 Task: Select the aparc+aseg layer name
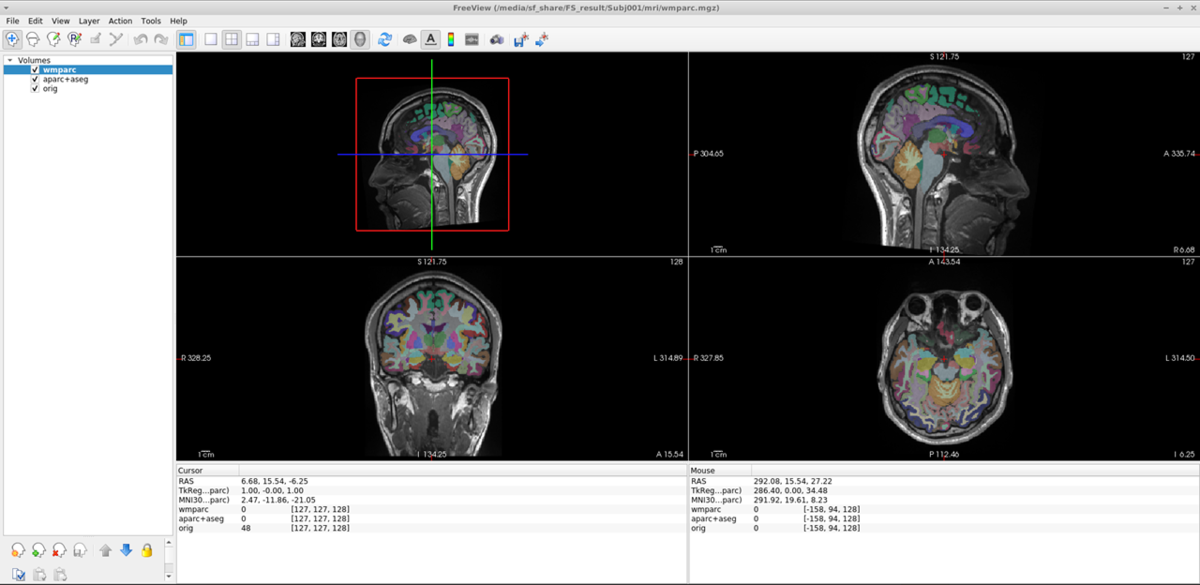tap(65, 79)
